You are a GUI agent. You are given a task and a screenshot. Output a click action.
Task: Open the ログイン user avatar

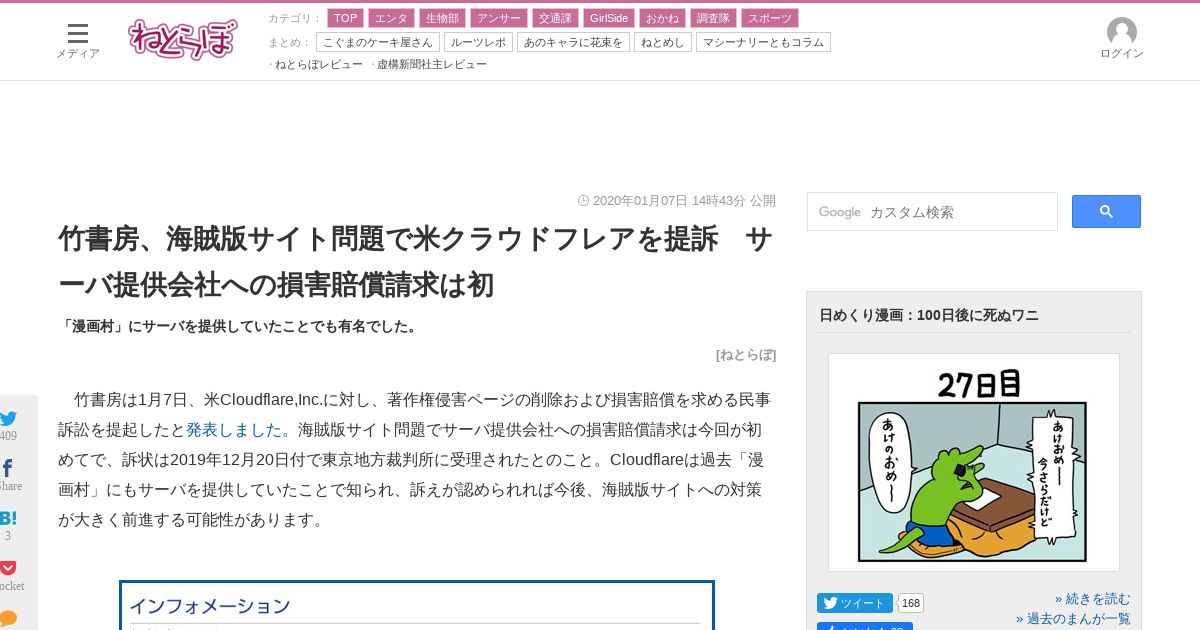[1121, 39]
